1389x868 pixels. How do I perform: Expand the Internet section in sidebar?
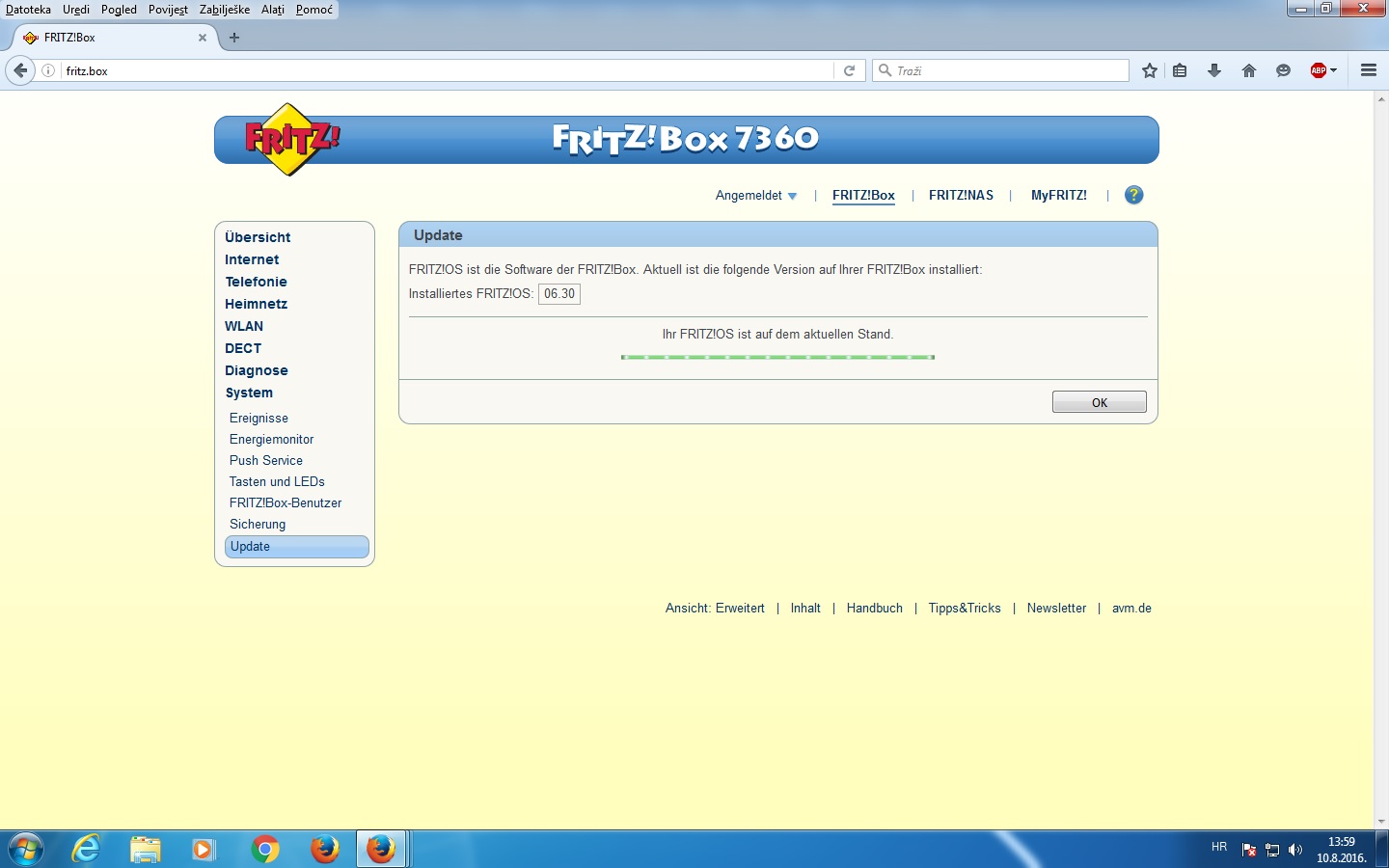(252, 259)
